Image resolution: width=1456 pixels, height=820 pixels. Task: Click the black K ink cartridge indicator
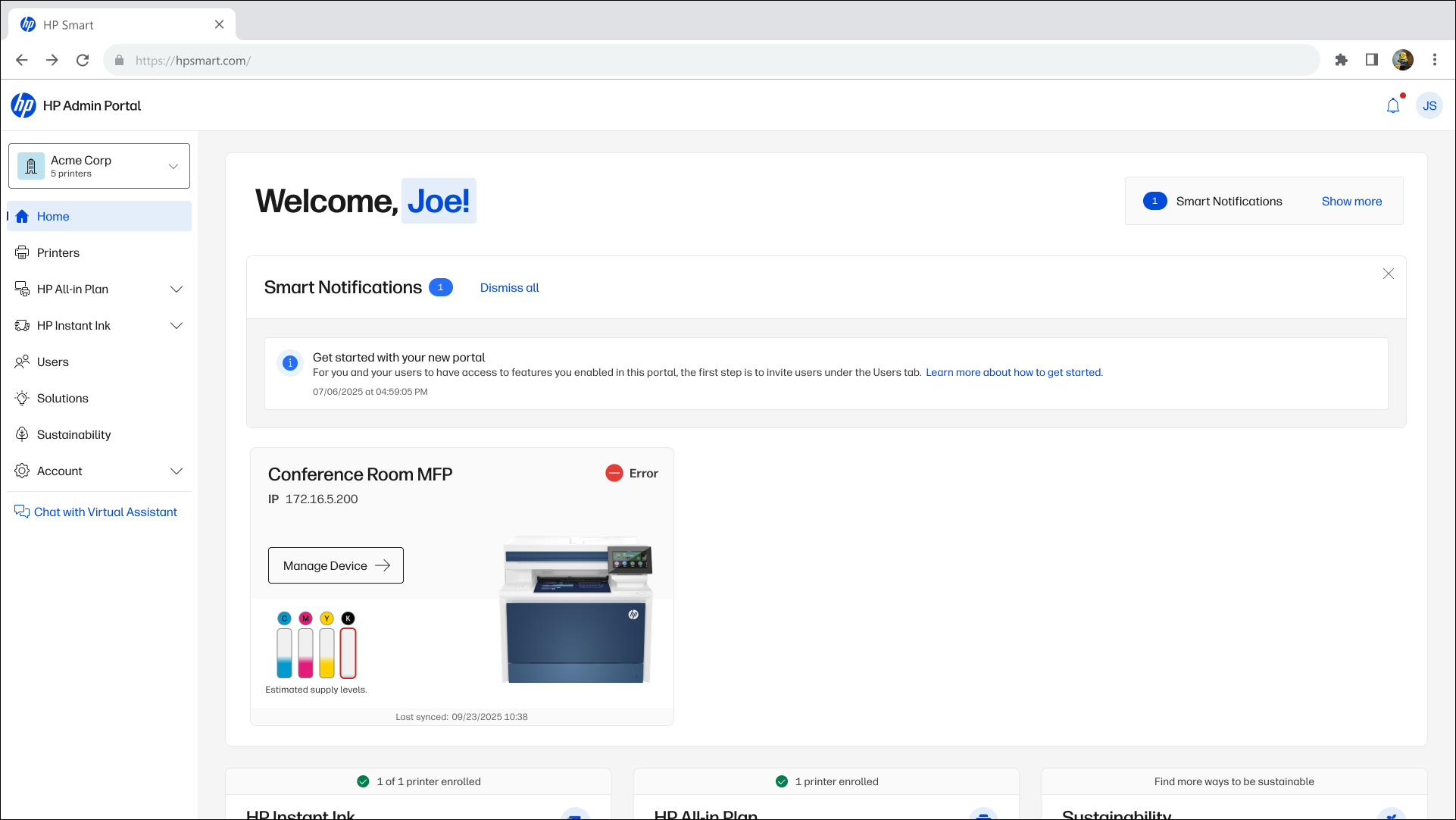point(348,652)
